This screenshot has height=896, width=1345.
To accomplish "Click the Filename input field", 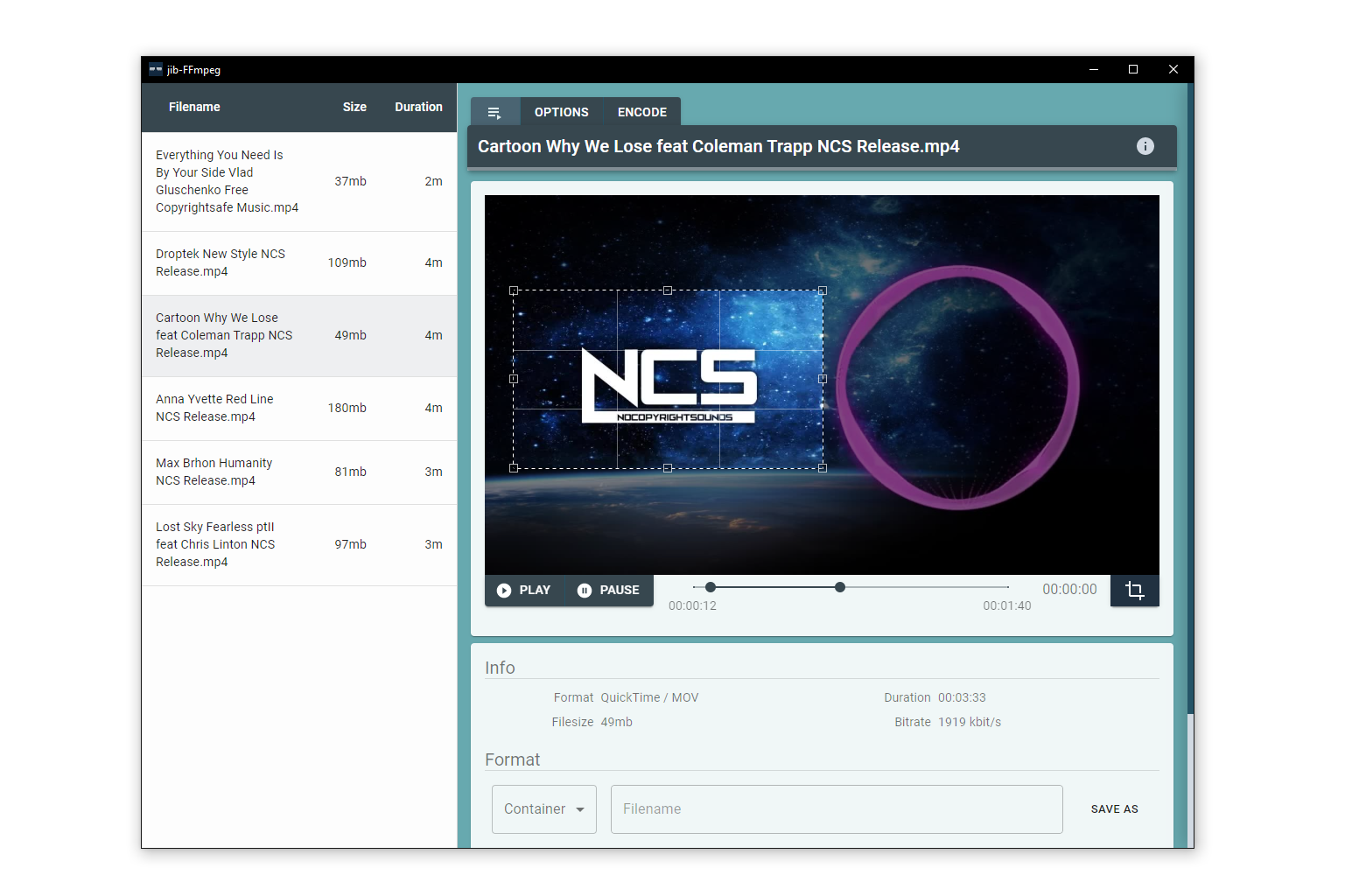I will pyautogui.click(x=836, y=808).
